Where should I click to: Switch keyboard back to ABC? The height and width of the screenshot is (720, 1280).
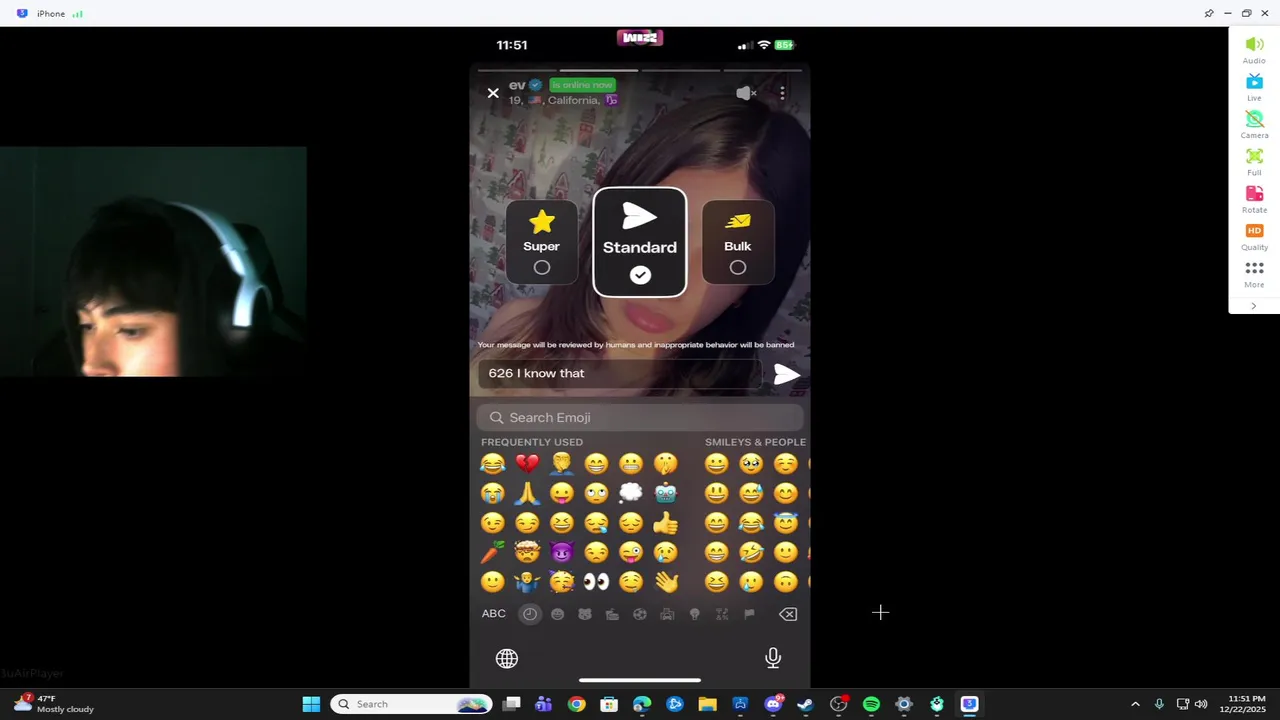tap(494, 614)
